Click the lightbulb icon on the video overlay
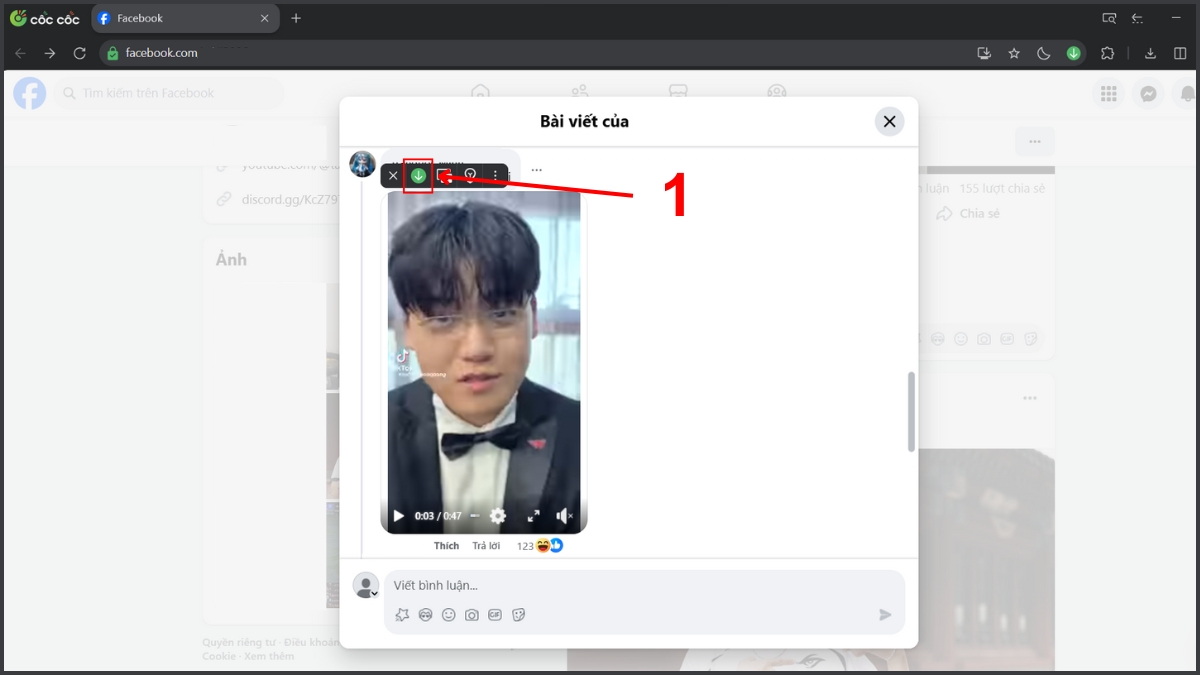Image resolution: width=1200 pixels, height=675 pixels. click(470, 175)
